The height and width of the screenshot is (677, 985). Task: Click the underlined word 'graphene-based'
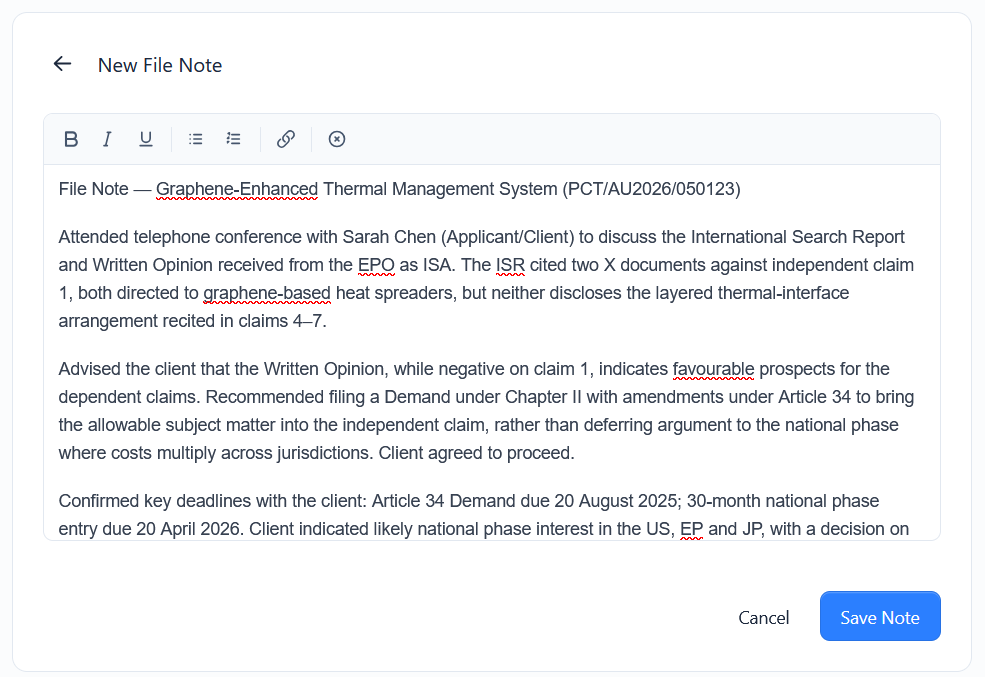pyautogui.click(x=267, y=293)
